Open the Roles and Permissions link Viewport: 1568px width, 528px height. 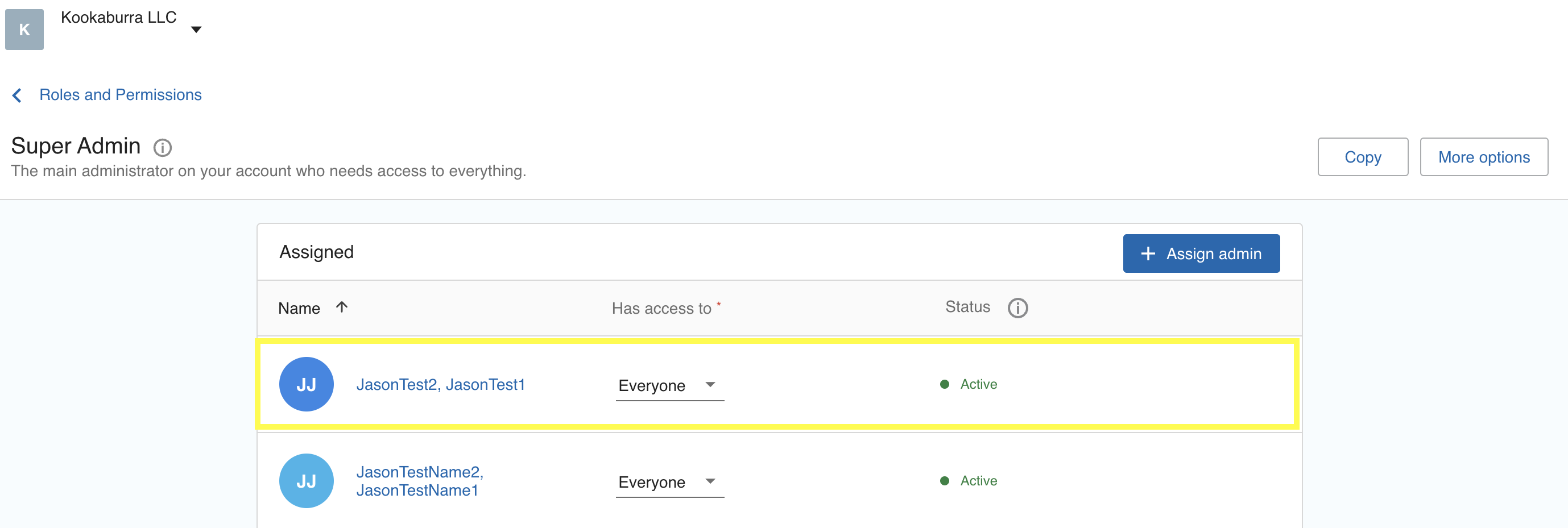120,95
